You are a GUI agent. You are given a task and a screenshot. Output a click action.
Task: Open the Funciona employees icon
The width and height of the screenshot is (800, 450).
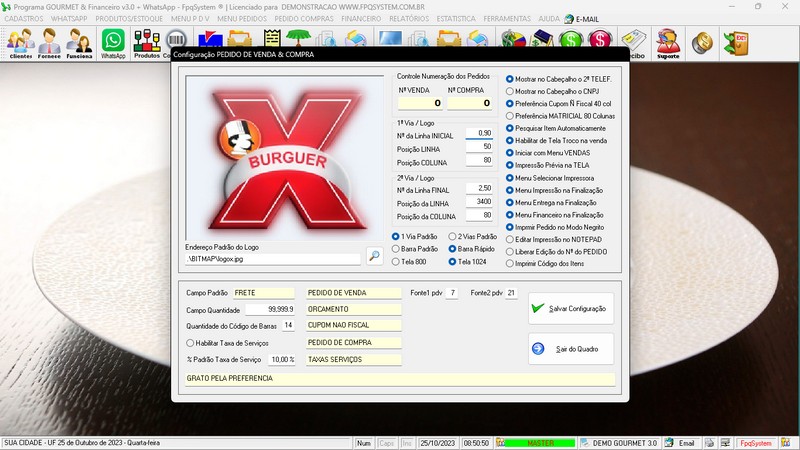tap(79, 43)
